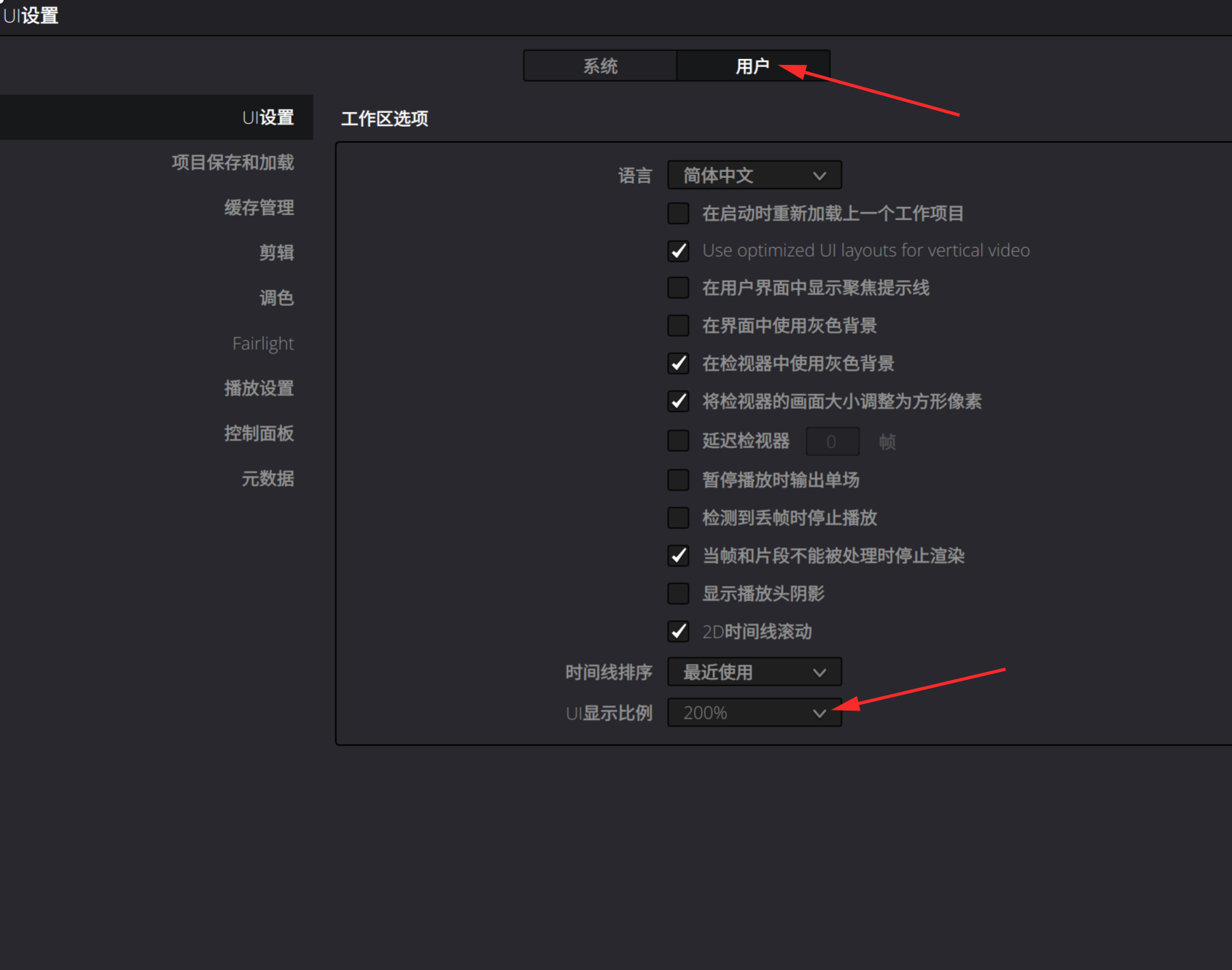Uncheck 在检视器中使用灰色背景

point(679,364)
